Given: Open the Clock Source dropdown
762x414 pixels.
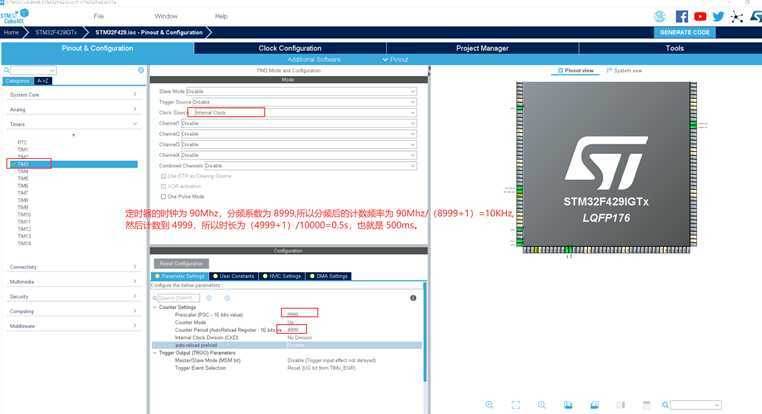Looking at the screenshot, I should coord(301,113).
